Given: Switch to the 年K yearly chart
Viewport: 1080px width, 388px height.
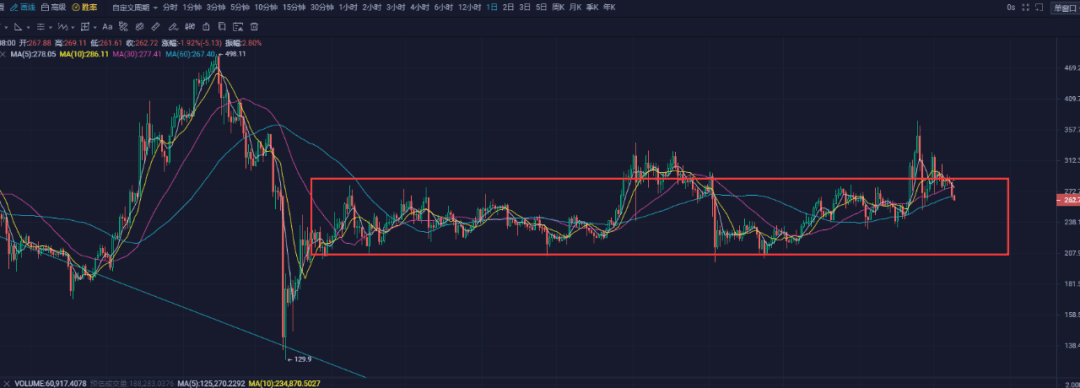Looking at the screenshot, I should [609, 7].
